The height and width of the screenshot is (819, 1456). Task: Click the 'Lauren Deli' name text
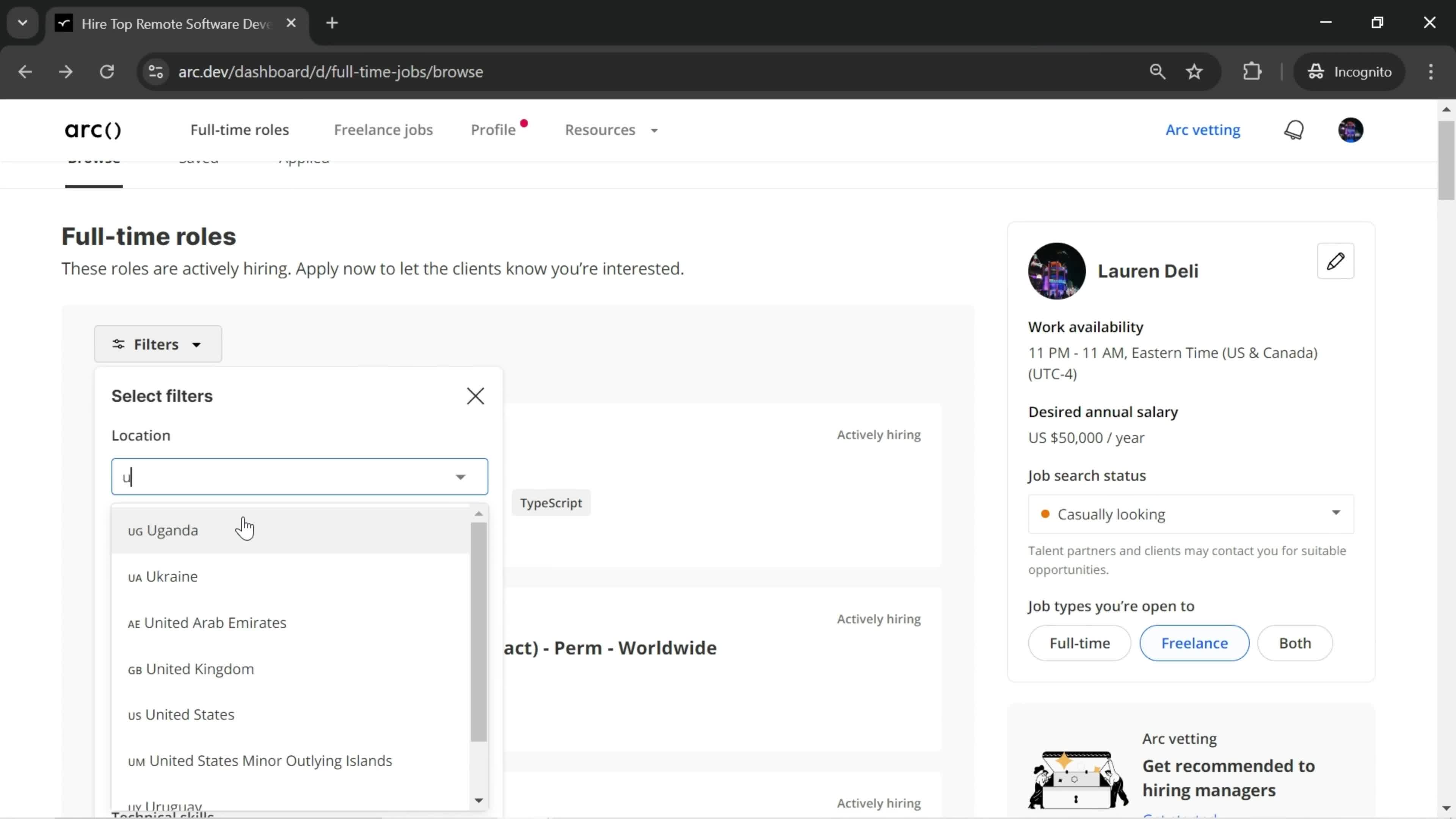point(1147,271)
